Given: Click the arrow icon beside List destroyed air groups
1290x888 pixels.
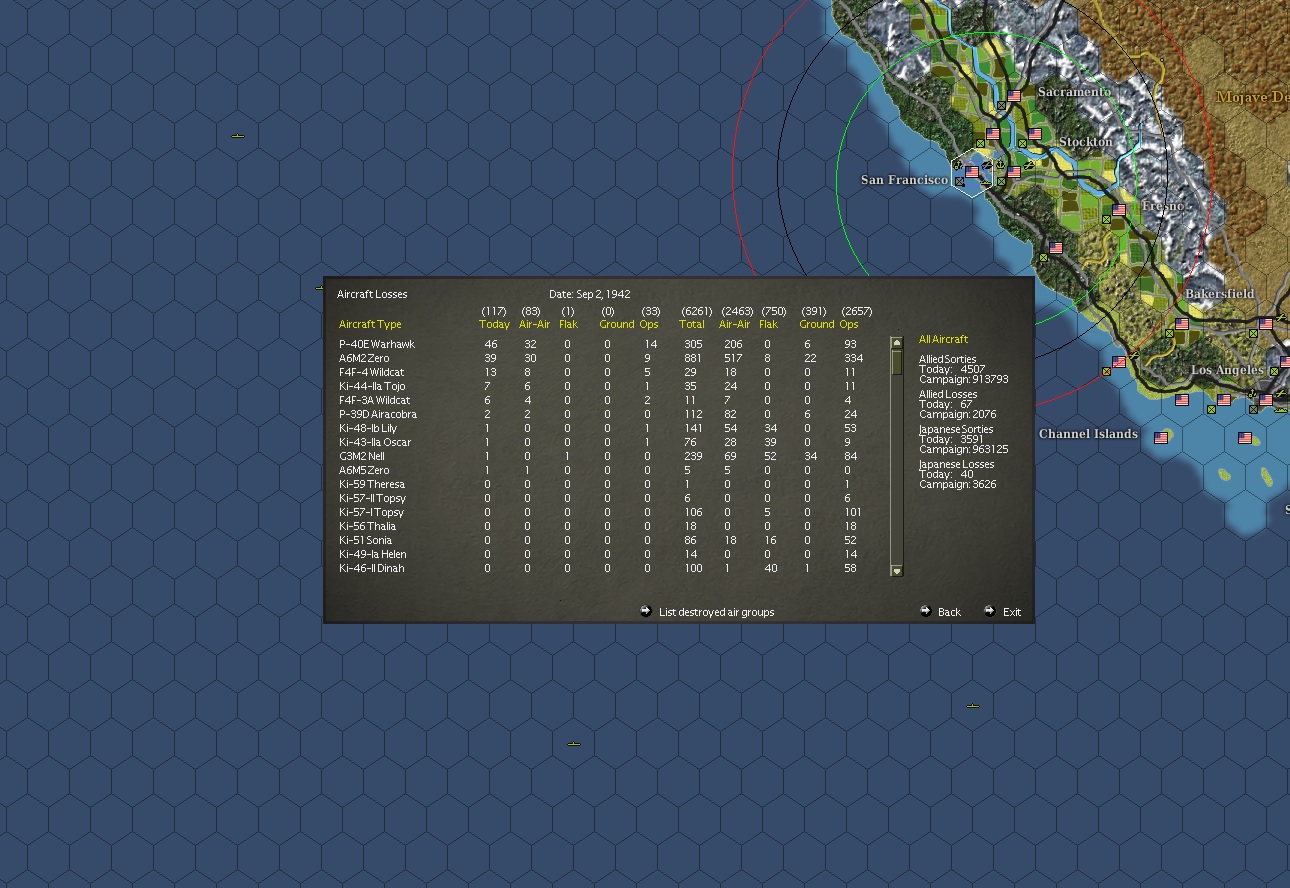Looking at the screenshot, I should tap(647, 611).
